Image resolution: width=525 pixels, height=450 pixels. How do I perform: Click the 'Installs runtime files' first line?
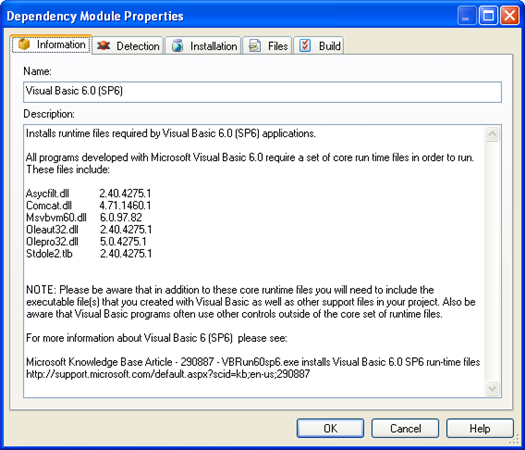170,133
